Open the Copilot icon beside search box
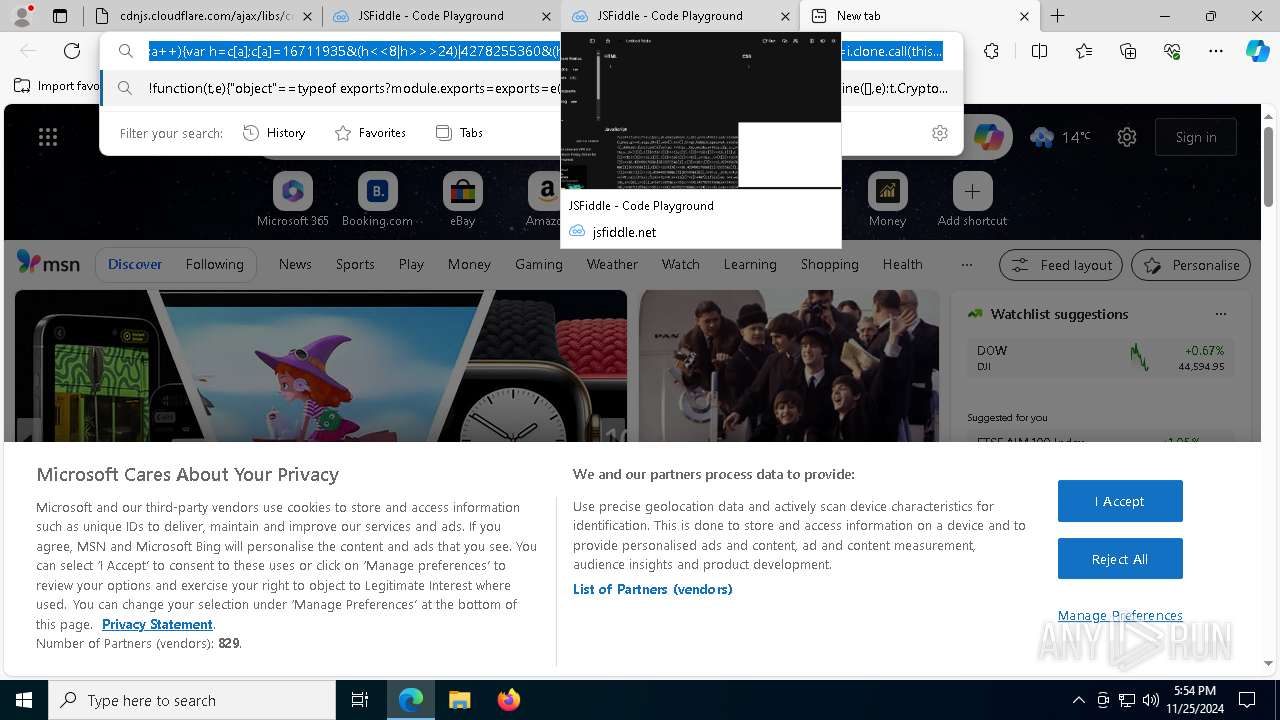1280x720 pixels. pyautogui.click(x=988, y=137)
